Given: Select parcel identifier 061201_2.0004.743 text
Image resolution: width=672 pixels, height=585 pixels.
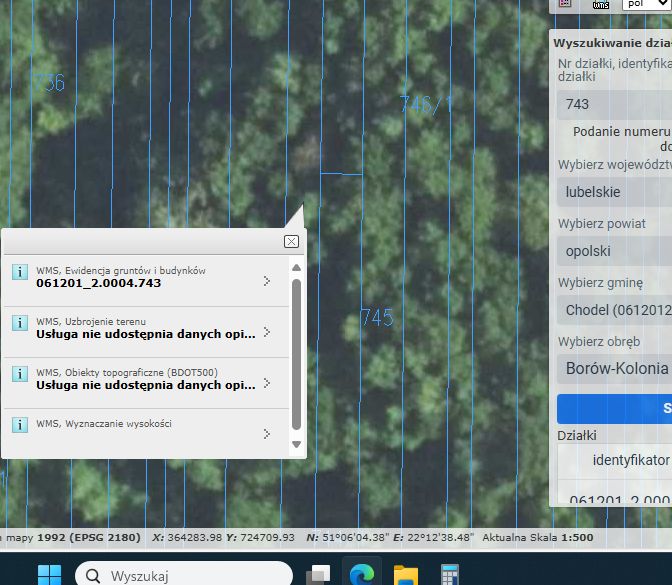Looking at the screenshot, I should 99,283.
